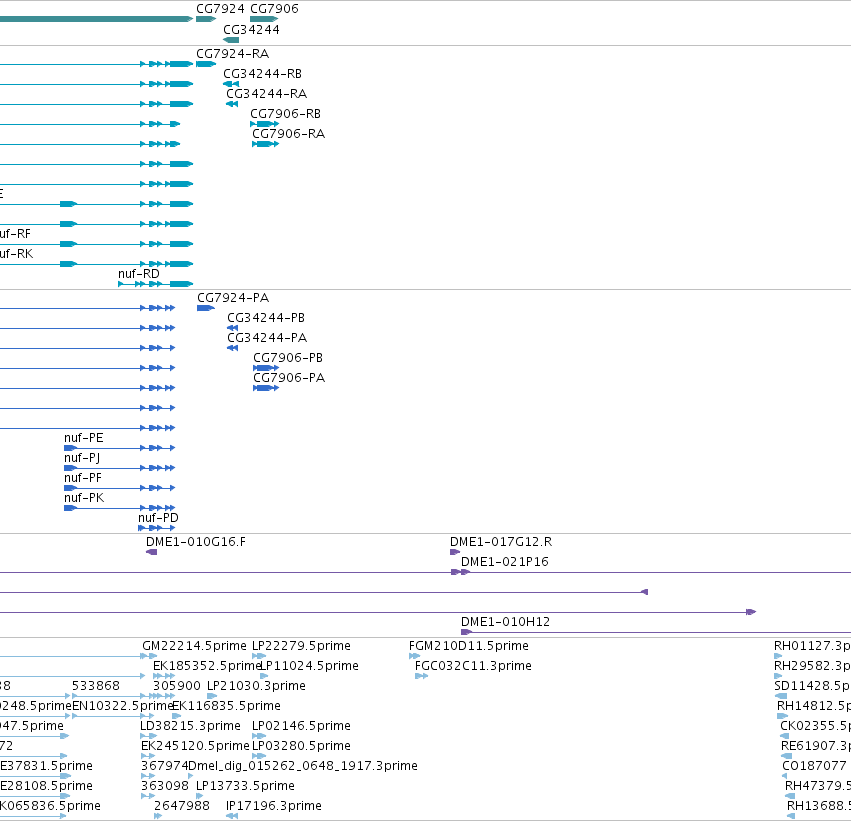Click the CO187077 feature label
Viewport: 851px width, 821px height.
click(x=814, y=767)
